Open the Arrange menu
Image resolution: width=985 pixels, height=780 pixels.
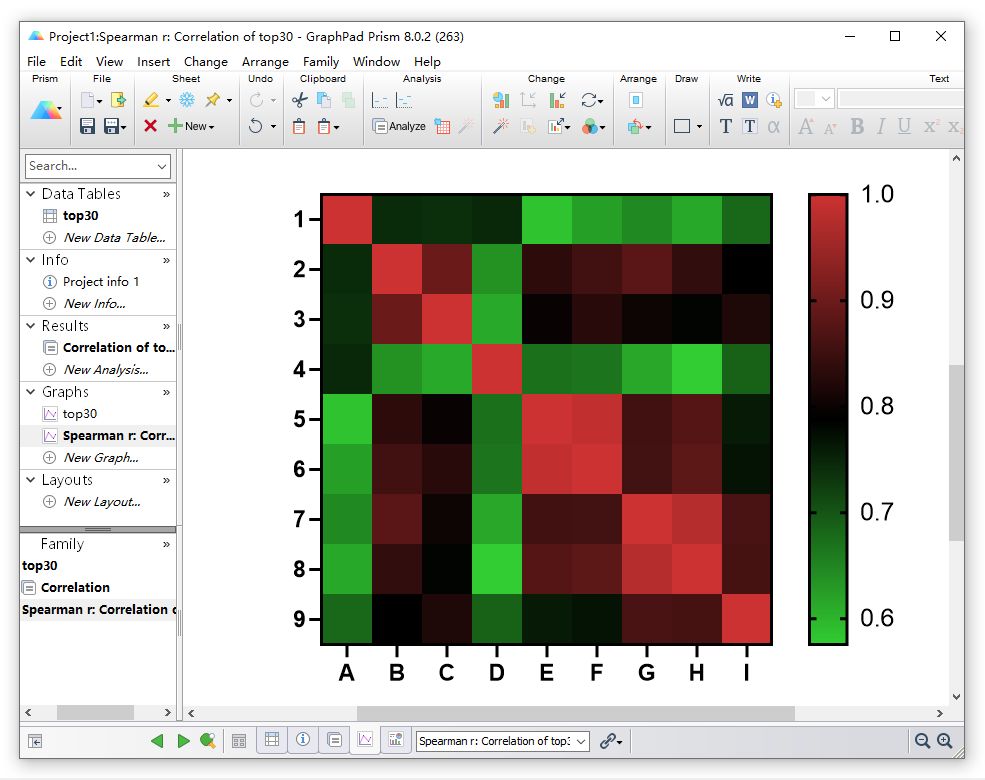coord(265,62)
